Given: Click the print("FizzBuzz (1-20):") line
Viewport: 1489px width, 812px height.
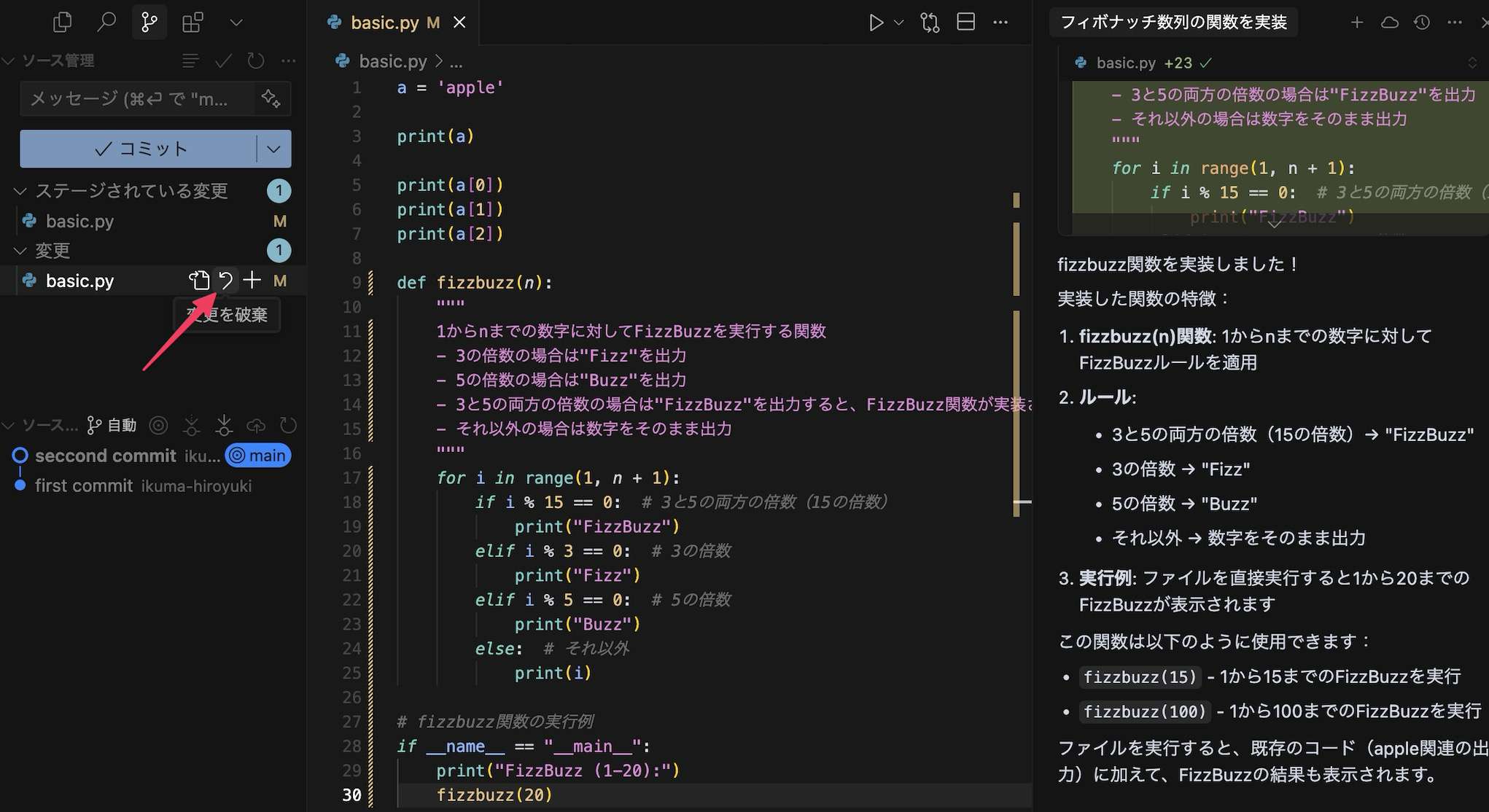Looking at the screenshot, I should tap(558, 770).
